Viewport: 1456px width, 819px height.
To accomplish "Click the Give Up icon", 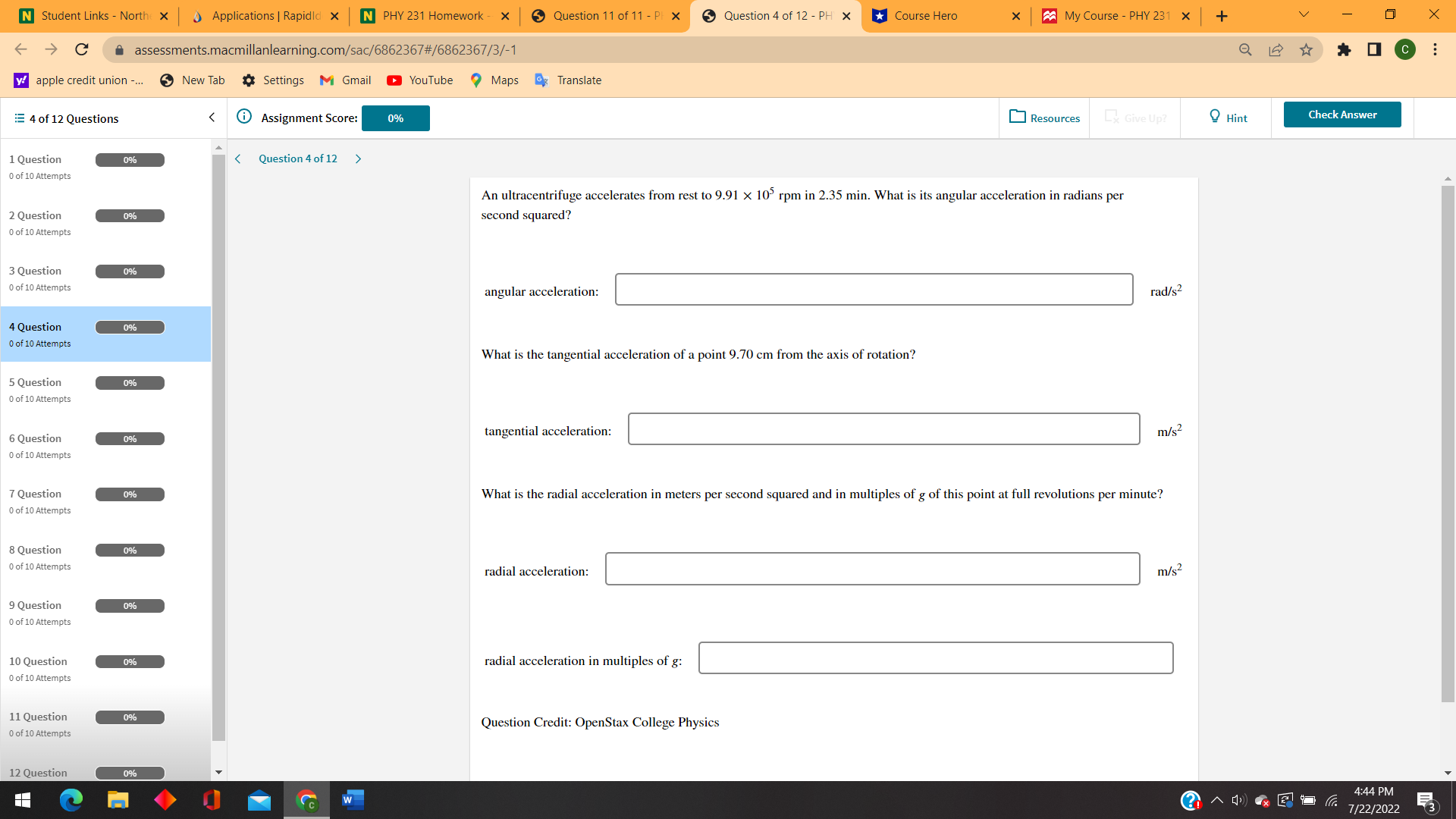I will (x=1112, y=118).
